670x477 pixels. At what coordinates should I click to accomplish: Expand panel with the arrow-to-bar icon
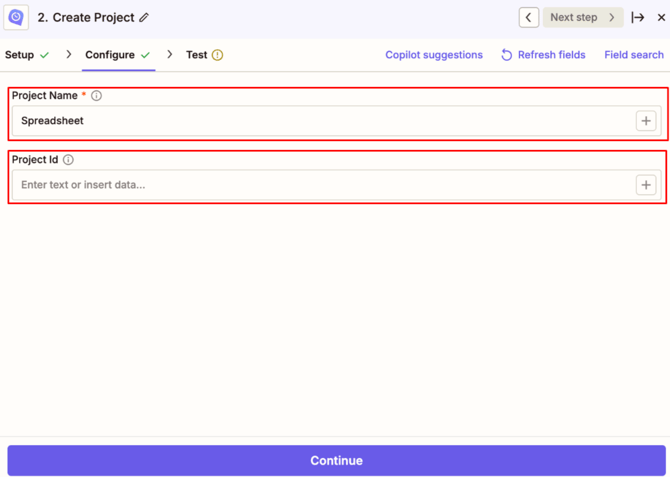(638, 18)
